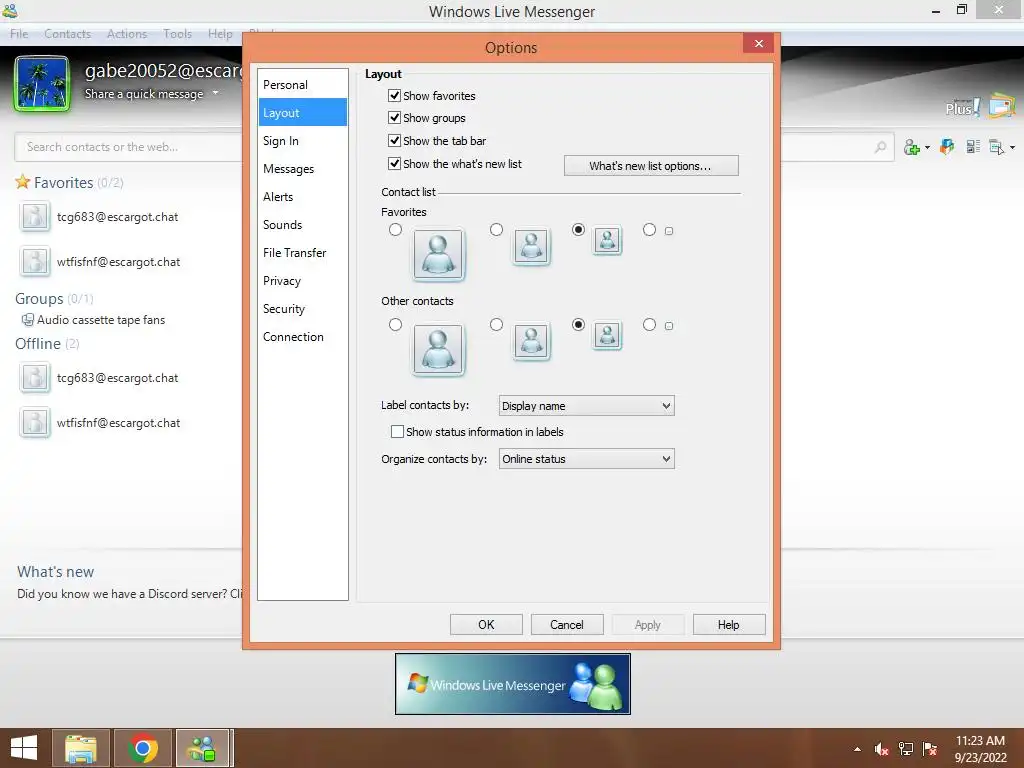Image resolution: width=1024 pixels, height=768 pixels.
Task: Click network icon in system tray
Action: [906, 749]
